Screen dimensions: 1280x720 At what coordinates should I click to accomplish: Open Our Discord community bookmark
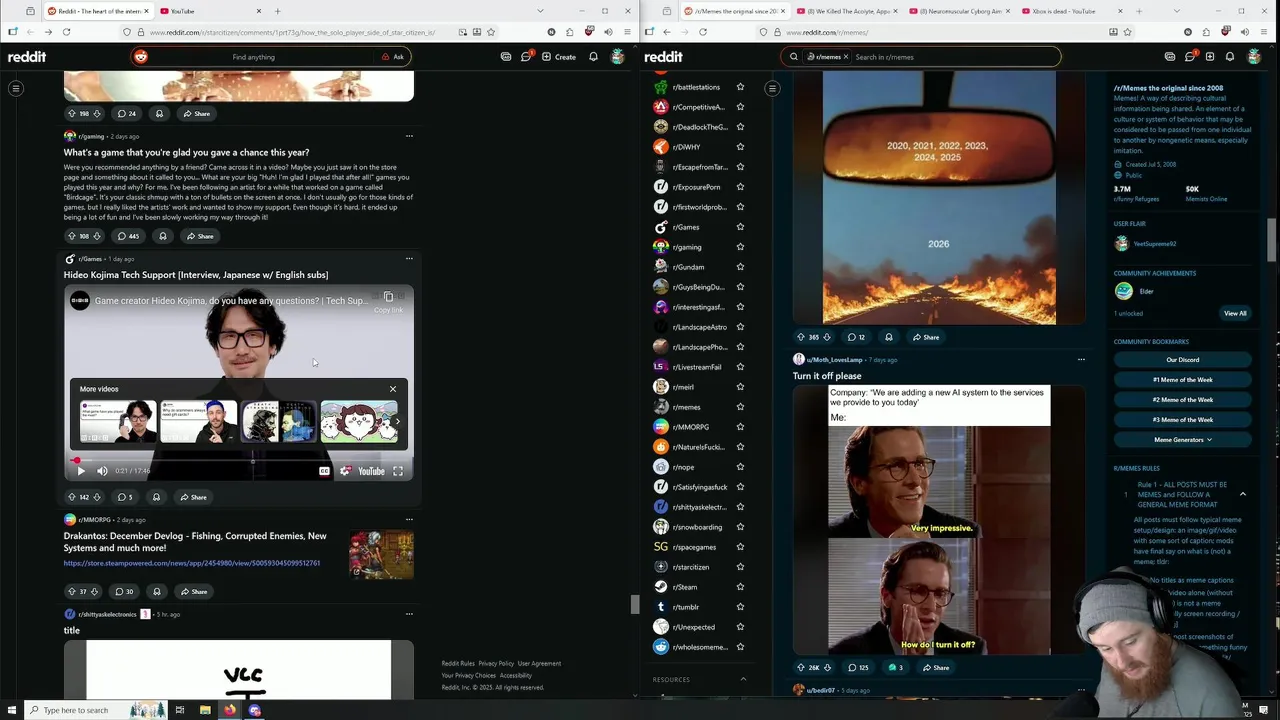coord(1182,360)
